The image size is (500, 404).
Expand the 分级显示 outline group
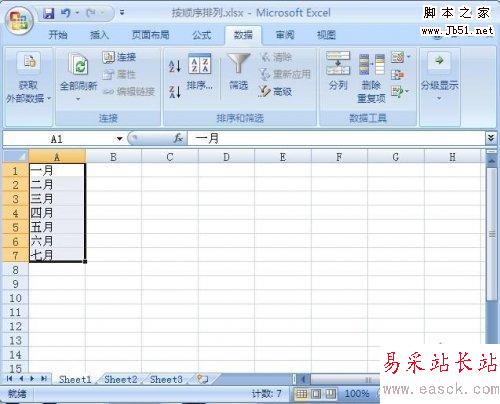pyautogui.click(x=439, y=77)
